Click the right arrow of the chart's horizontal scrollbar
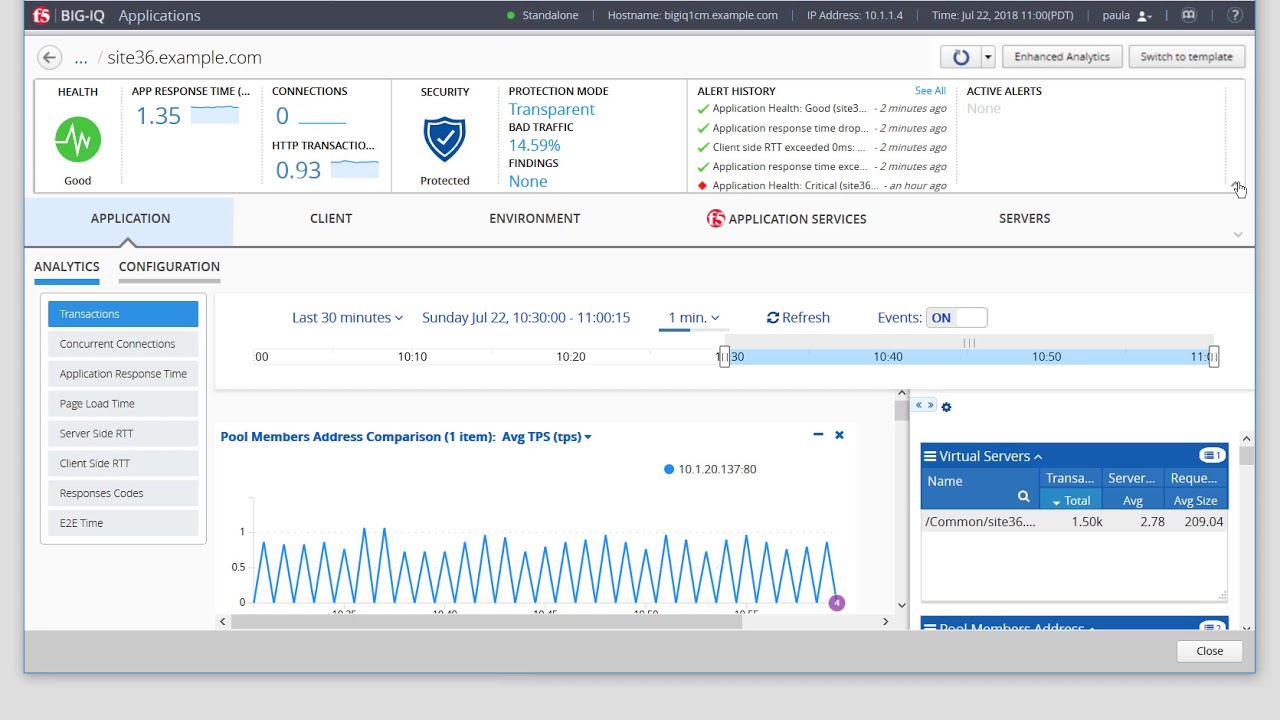 pyautogui.click(x=885, y=622)
